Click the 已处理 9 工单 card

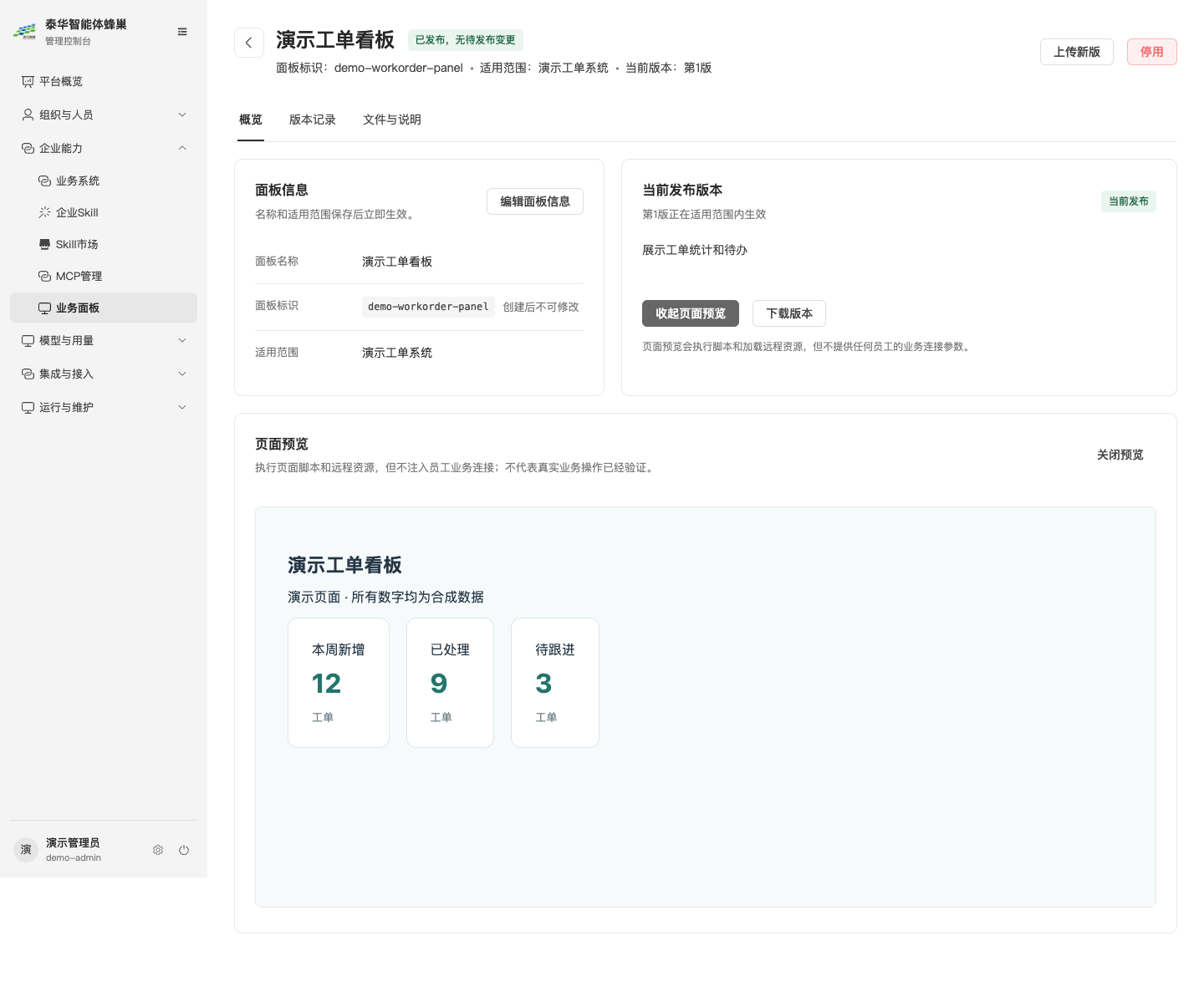point(450,683)
